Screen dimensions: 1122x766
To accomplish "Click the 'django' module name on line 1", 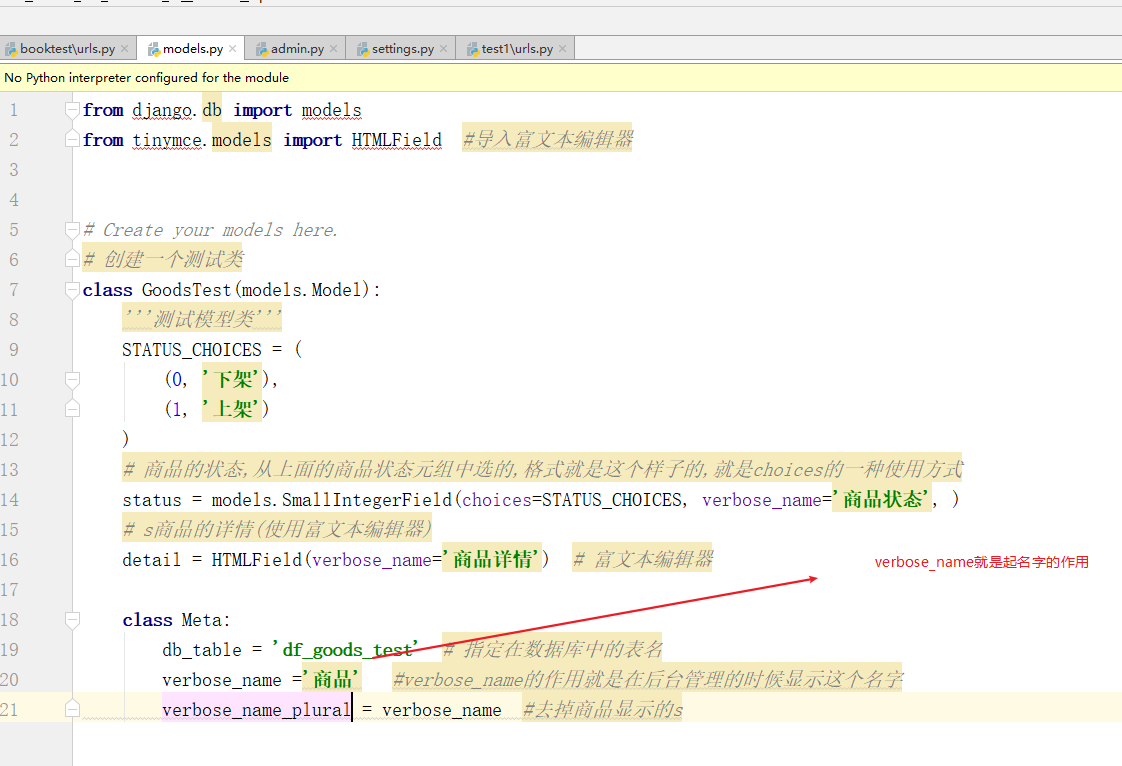I will point(162,110).
